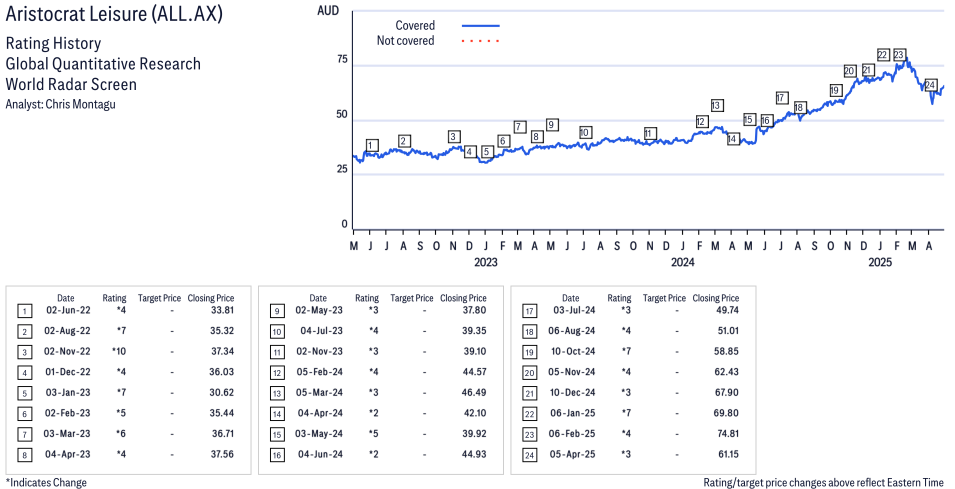Click the numbered box 21 in the table

click(530, 394)
